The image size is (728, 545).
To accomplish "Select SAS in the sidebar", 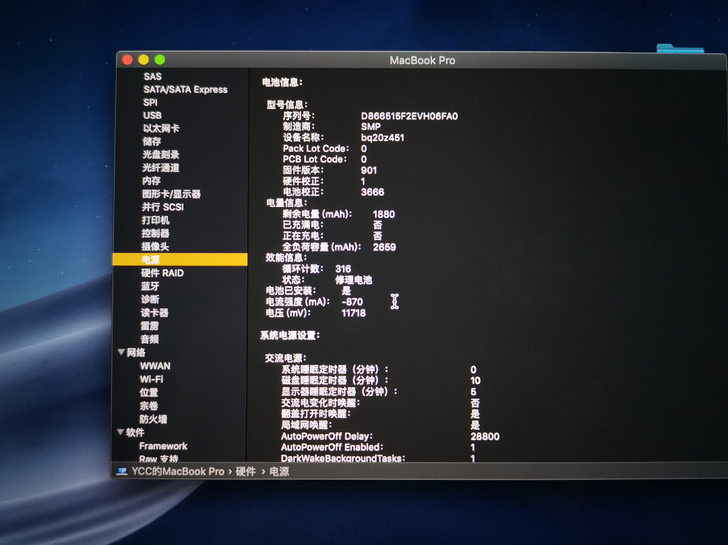I will pos(152,76).
